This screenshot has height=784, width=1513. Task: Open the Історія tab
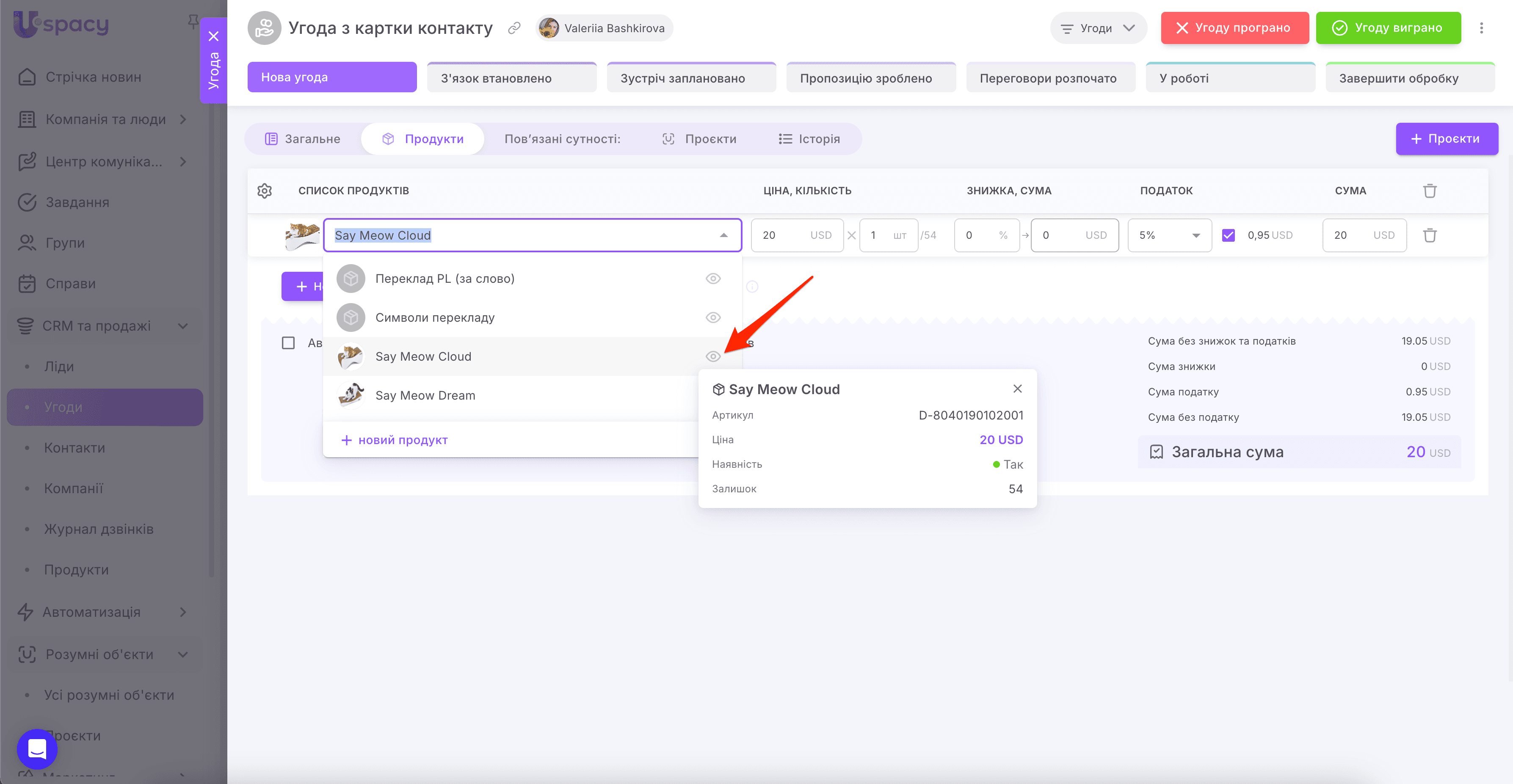tap(809, 139)
